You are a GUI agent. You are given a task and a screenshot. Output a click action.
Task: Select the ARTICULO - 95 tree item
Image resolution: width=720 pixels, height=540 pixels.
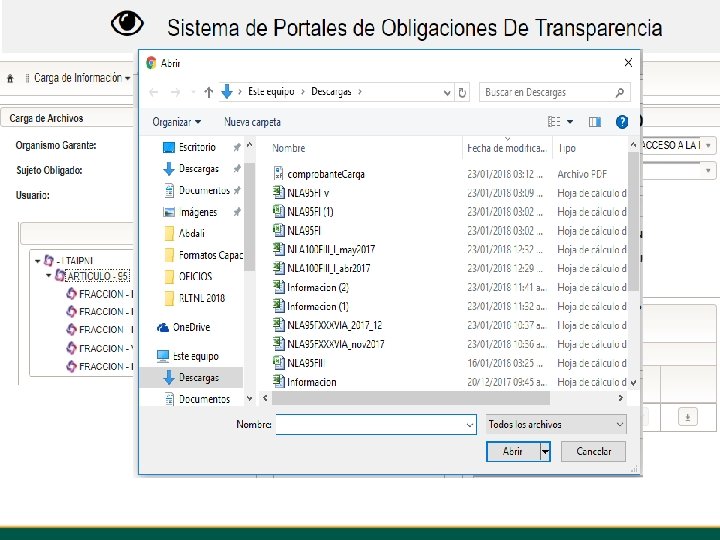coord(97,276)
